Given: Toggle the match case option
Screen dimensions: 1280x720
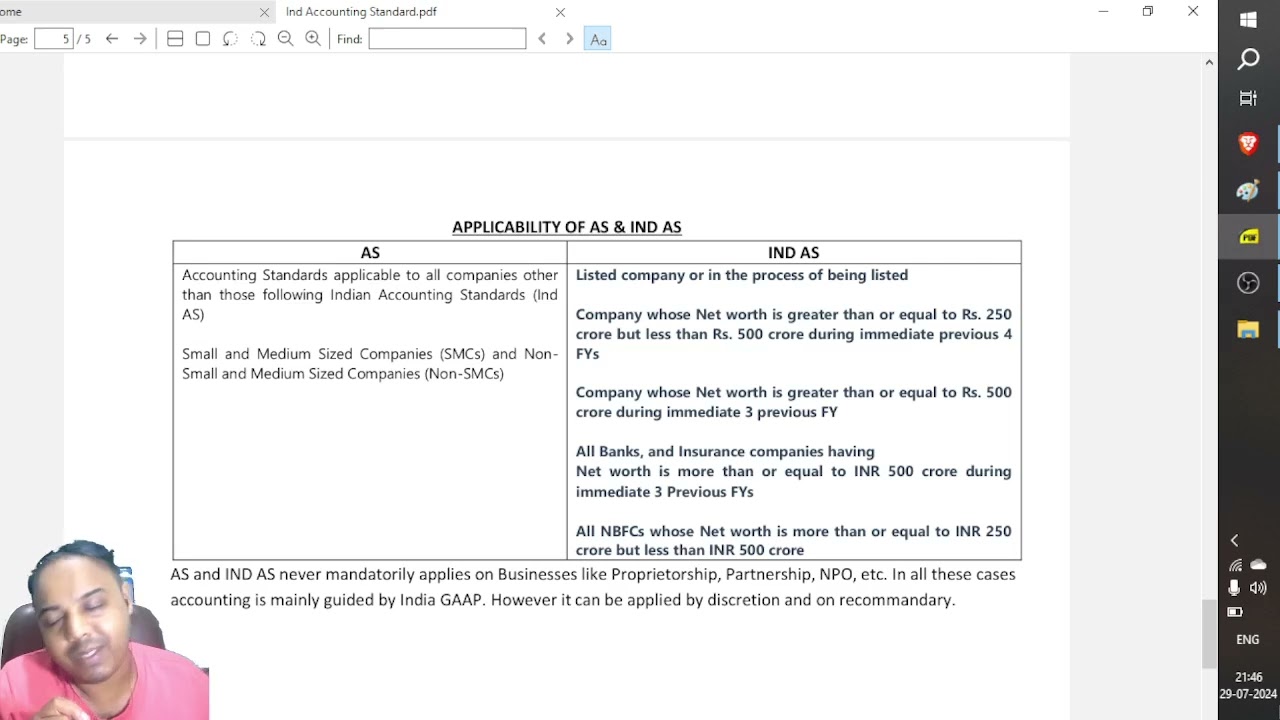Looking at the screenshot, I should pos(598,39).
